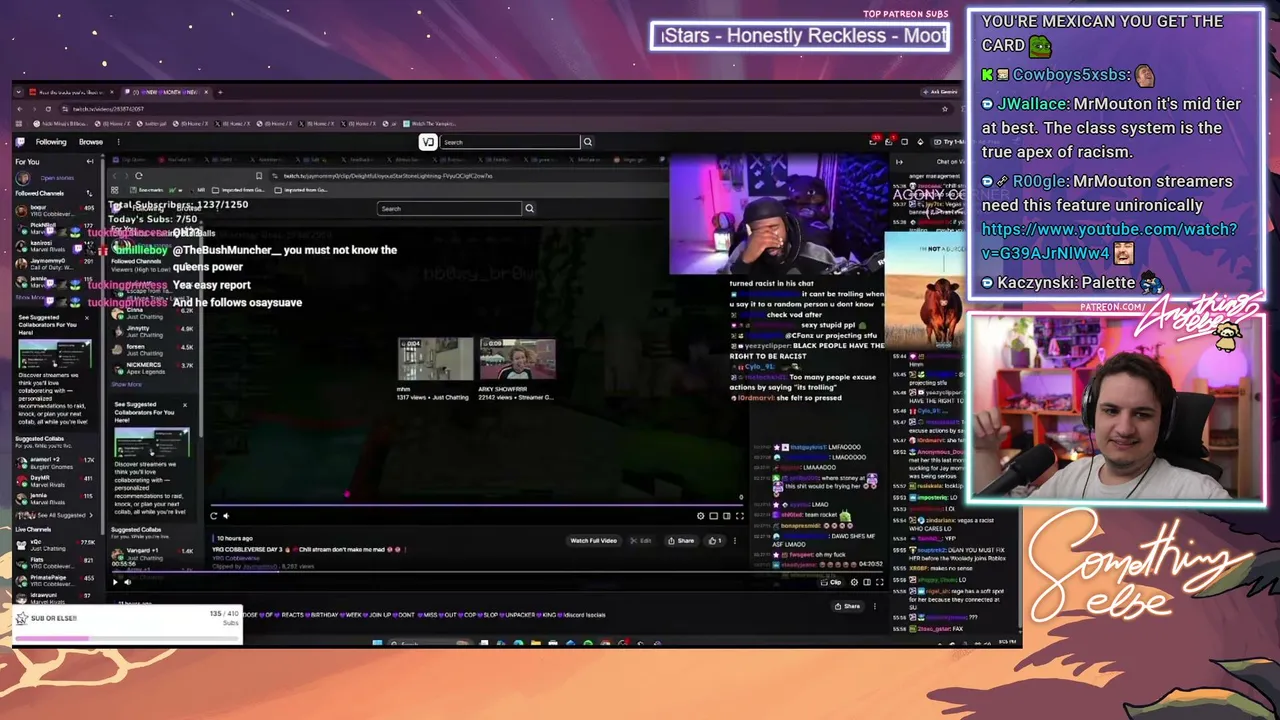Image resolution: width=1280 pixels, height=720 pixels.
Task: Open a new browser tab
Action: coord(219,92)
